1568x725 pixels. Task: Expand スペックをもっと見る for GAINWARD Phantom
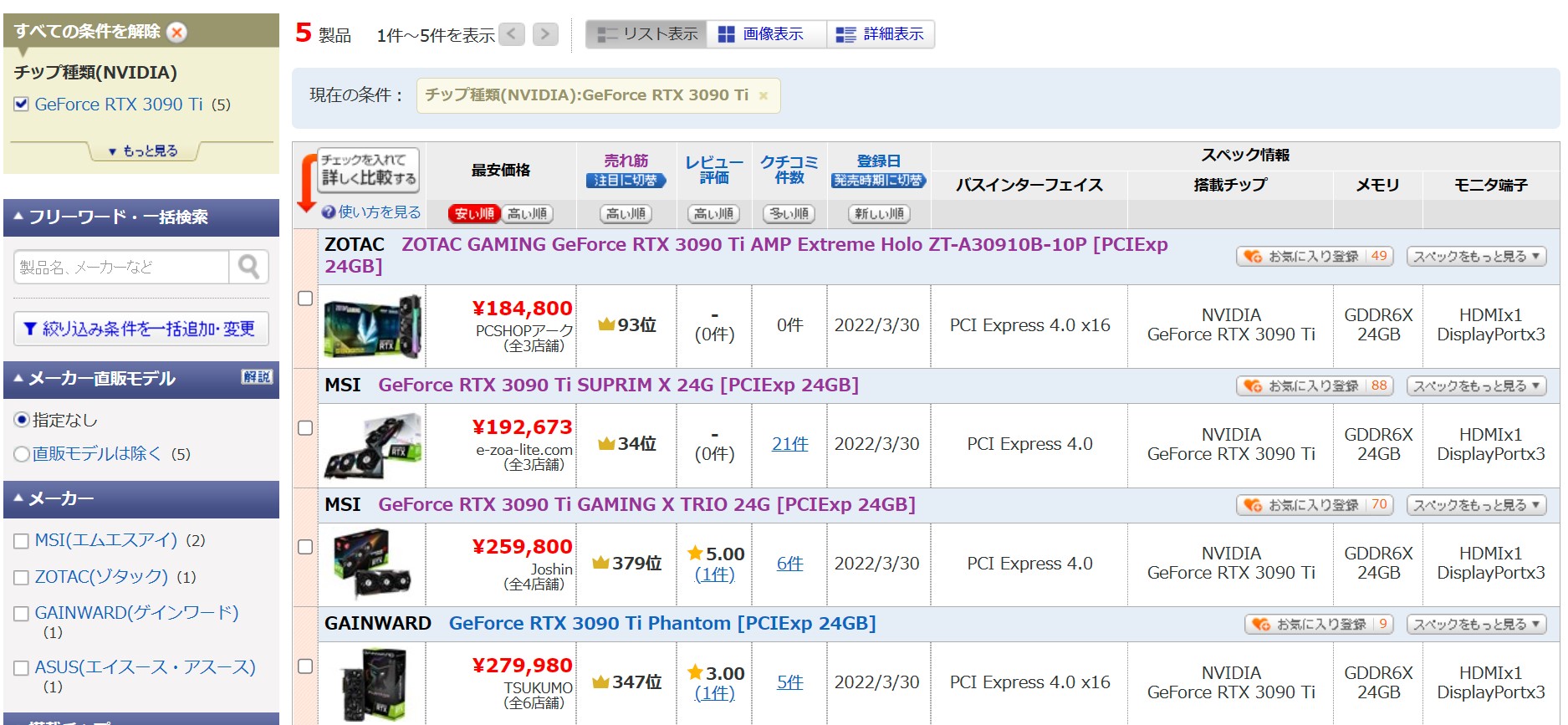coord(1476,625)
